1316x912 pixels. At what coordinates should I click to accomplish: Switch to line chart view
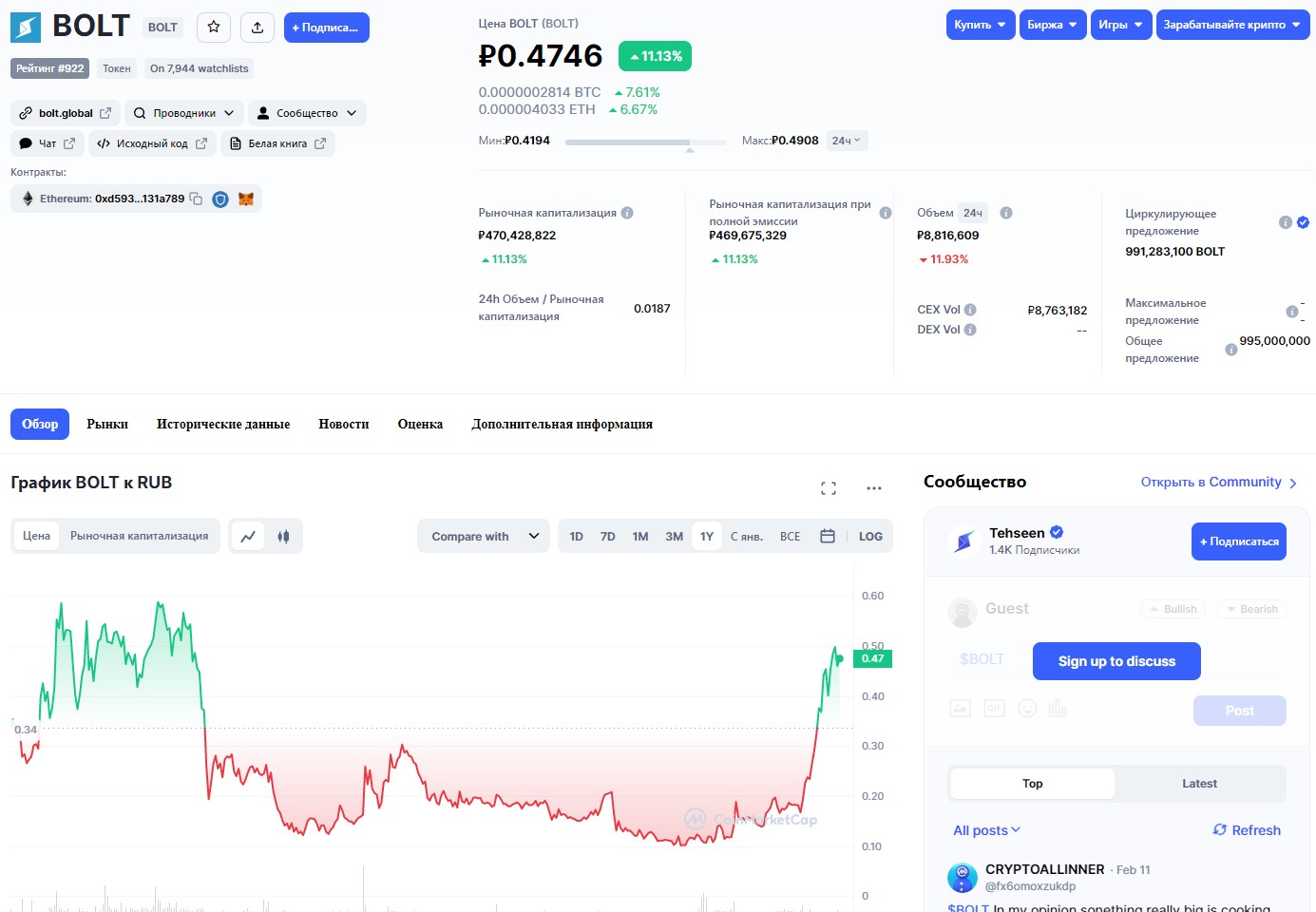[x=248, y=536]
